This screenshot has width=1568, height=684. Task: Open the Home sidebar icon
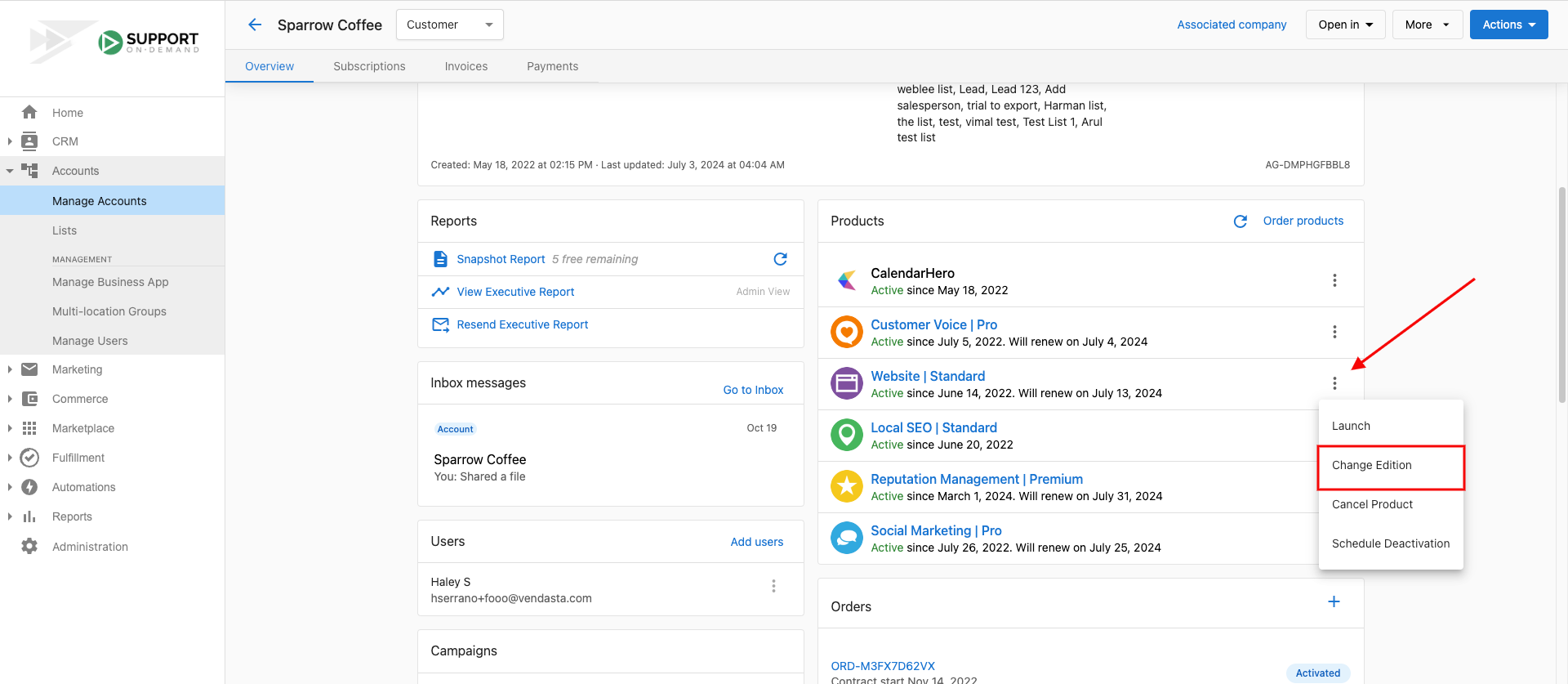click(x=29, y=112)
